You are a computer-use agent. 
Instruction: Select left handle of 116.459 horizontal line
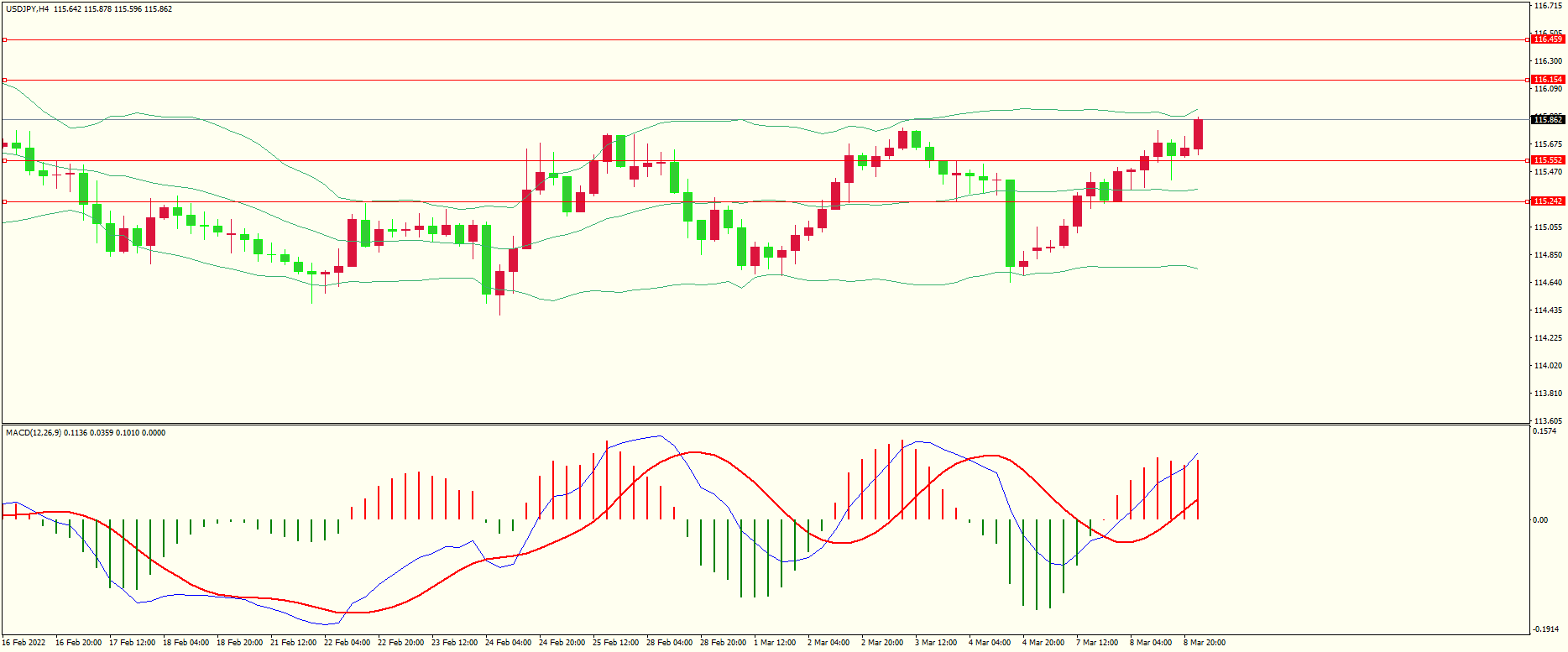coord(4,39)
